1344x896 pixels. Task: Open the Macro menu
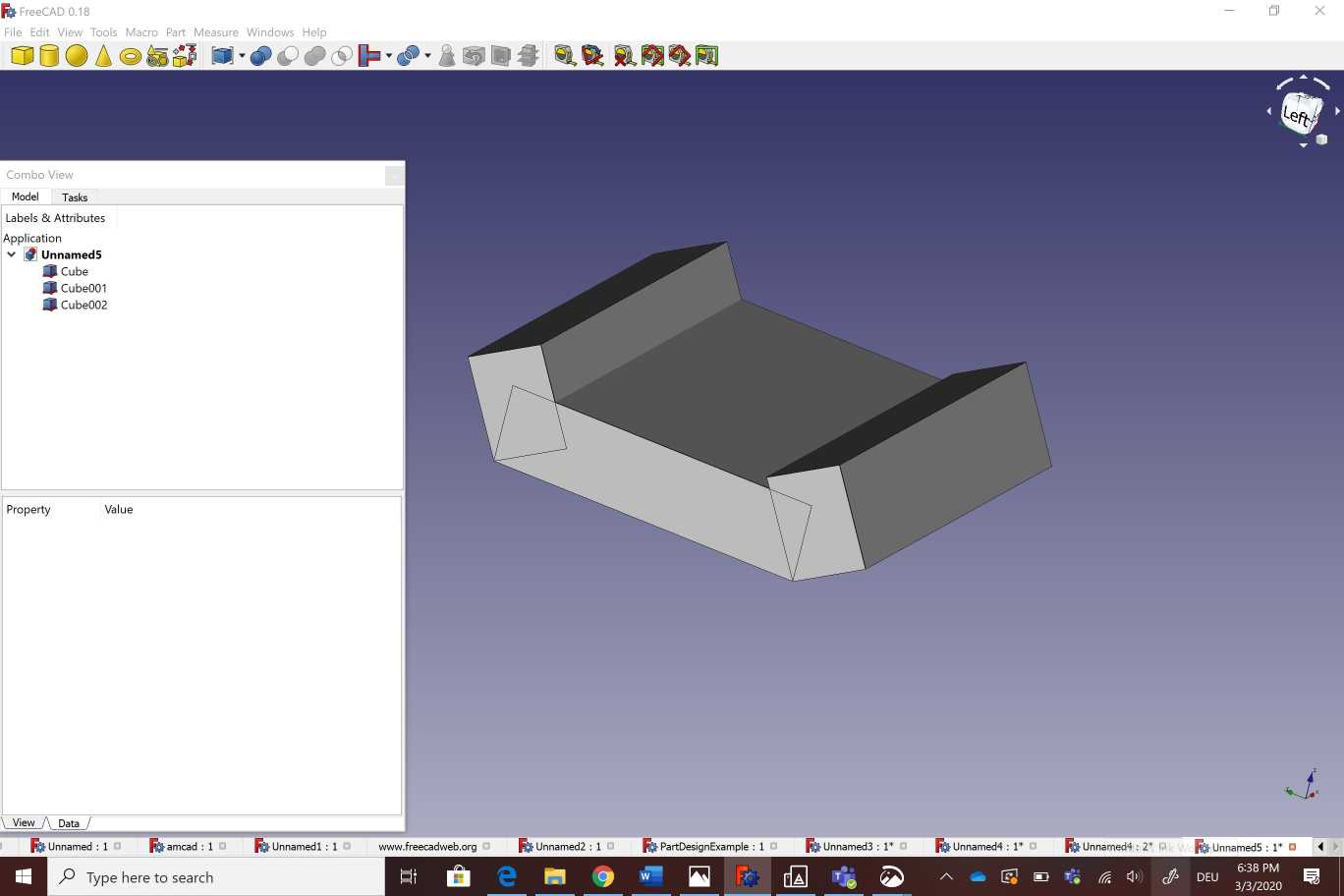(141, 32)
